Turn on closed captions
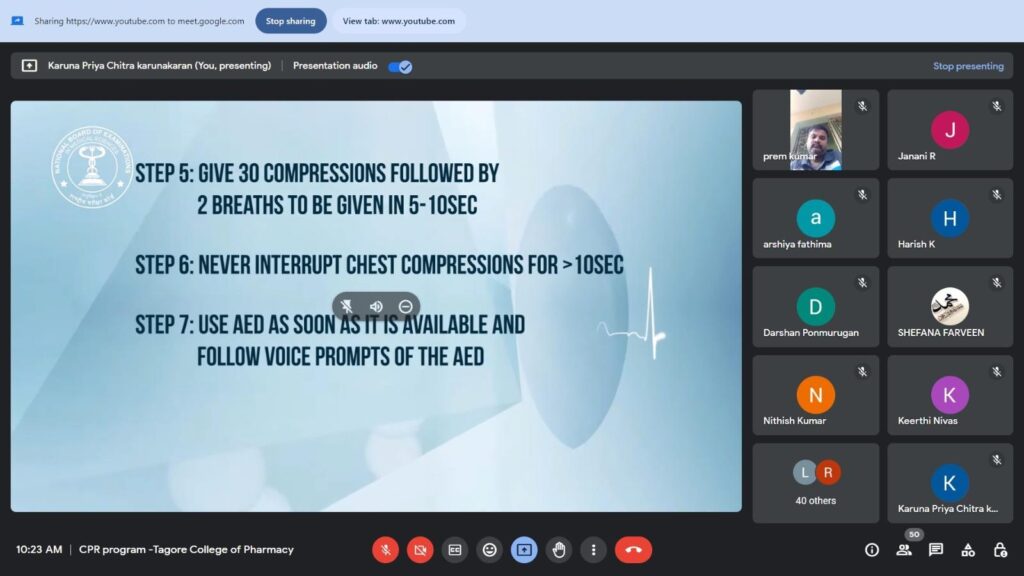This screenshot has width=1024, height=576. tap(455, 550)
